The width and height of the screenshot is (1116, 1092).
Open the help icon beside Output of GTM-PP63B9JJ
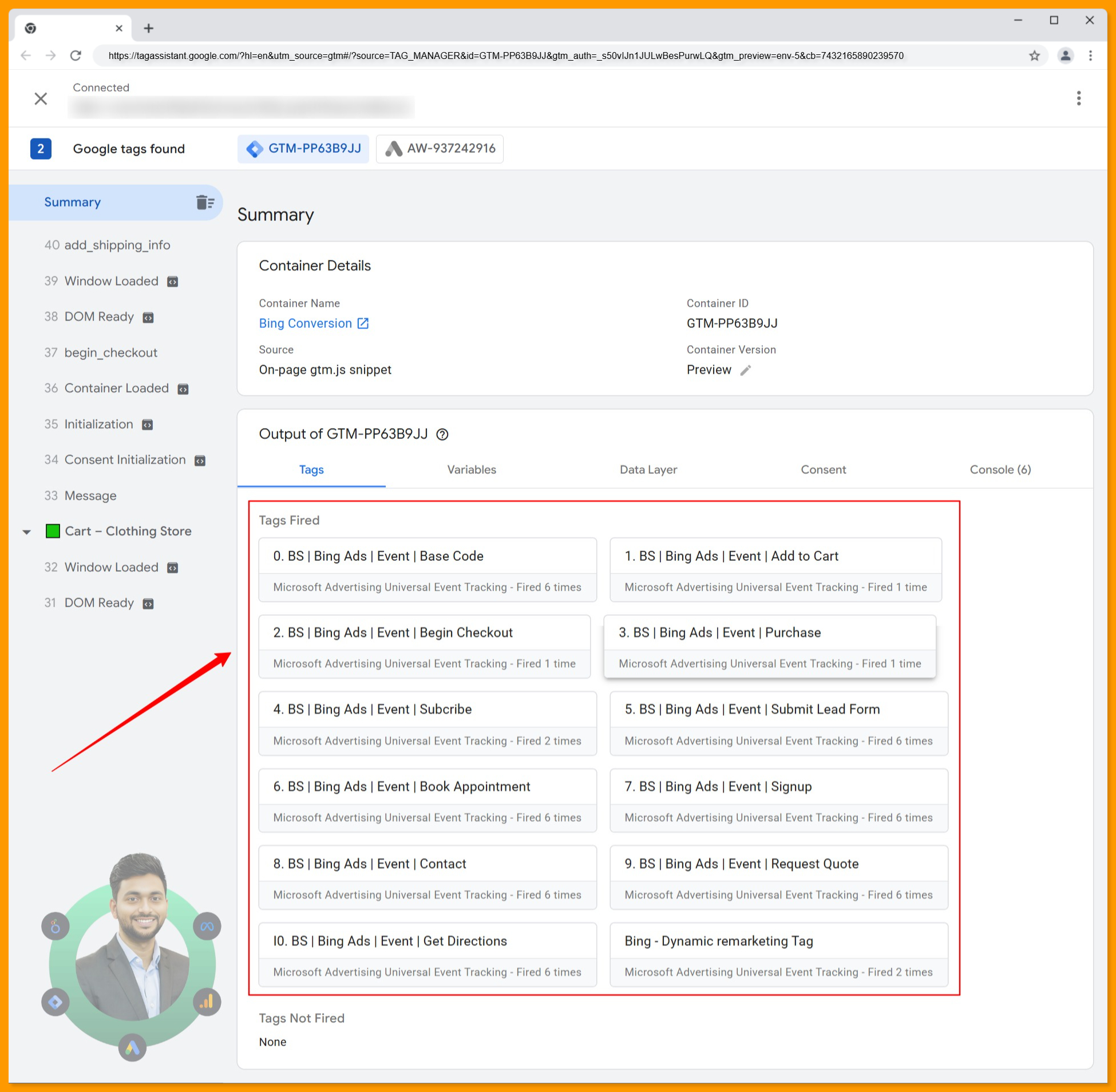coord(443,434)
